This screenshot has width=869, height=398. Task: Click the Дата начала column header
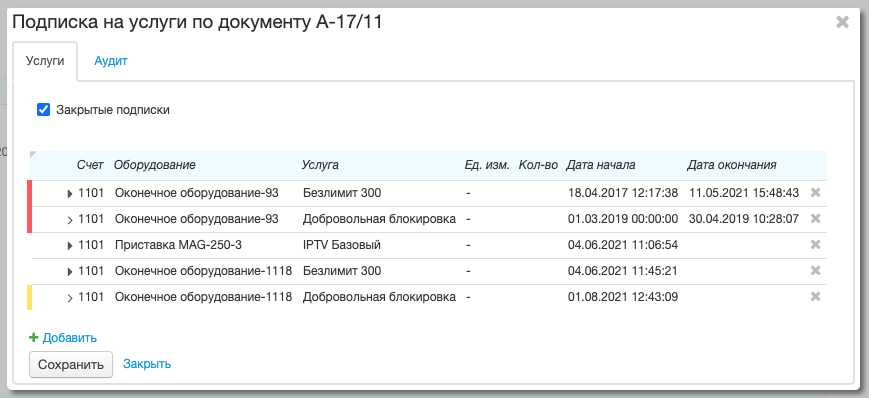pos(600,165)
